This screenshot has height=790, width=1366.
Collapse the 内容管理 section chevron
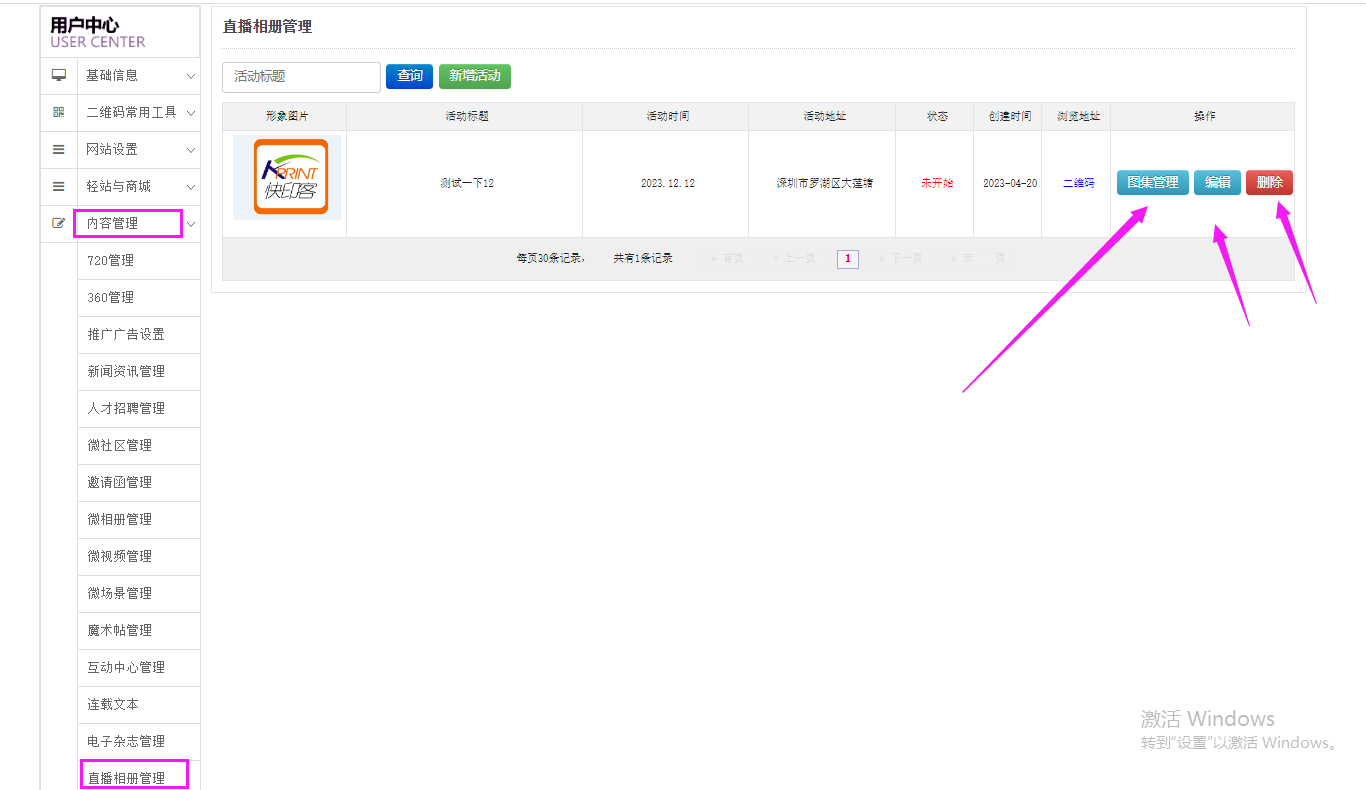pyautogui.click(x=190, y=224)
